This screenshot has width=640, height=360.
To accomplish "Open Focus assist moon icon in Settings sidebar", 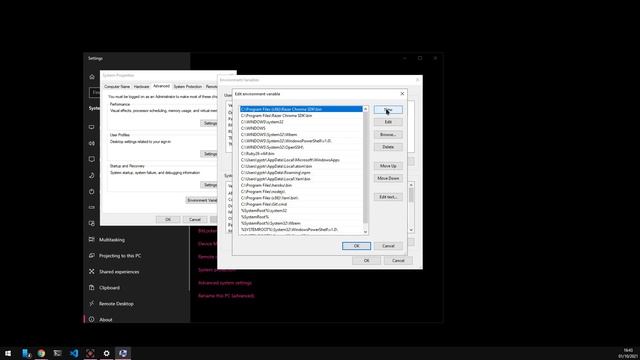I will (92, 176).
